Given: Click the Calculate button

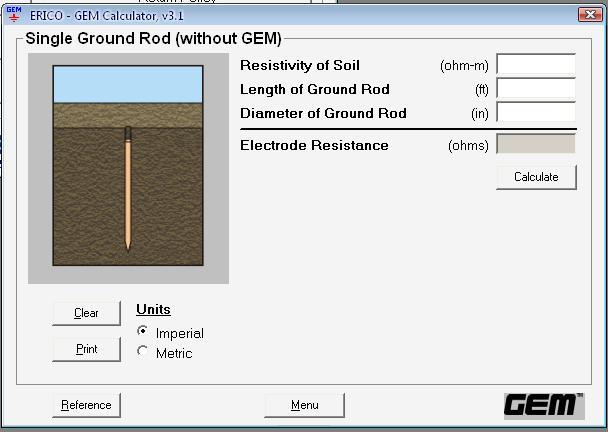Looking at the screenshot, I should [536, 177].
